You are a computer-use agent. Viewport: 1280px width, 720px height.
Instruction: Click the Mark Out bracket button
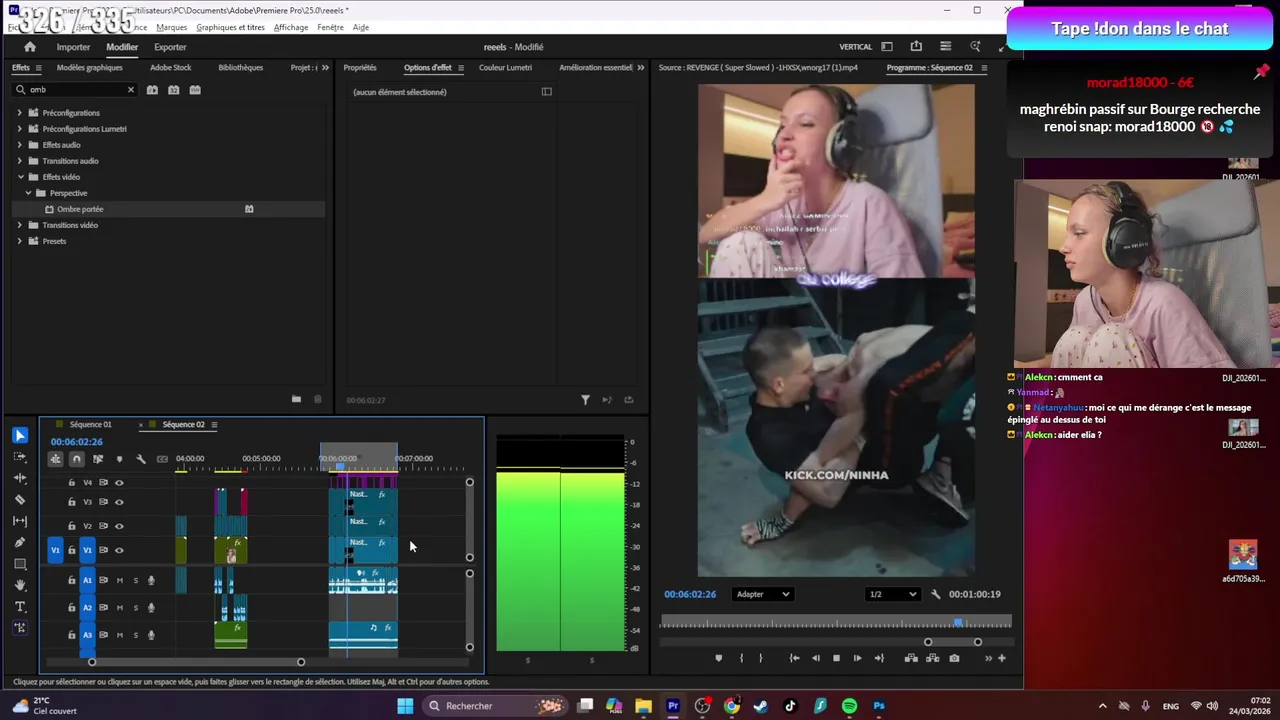coord(760,658)
